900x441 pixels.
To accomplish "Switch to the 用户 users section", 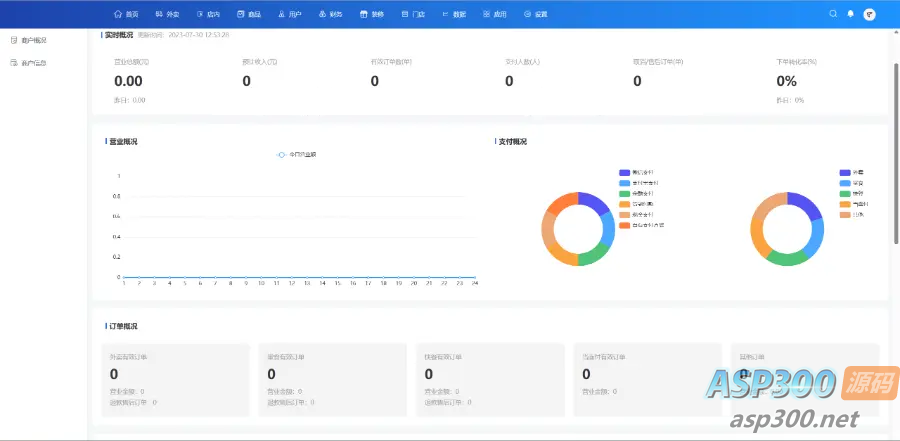I will (288, 15).
